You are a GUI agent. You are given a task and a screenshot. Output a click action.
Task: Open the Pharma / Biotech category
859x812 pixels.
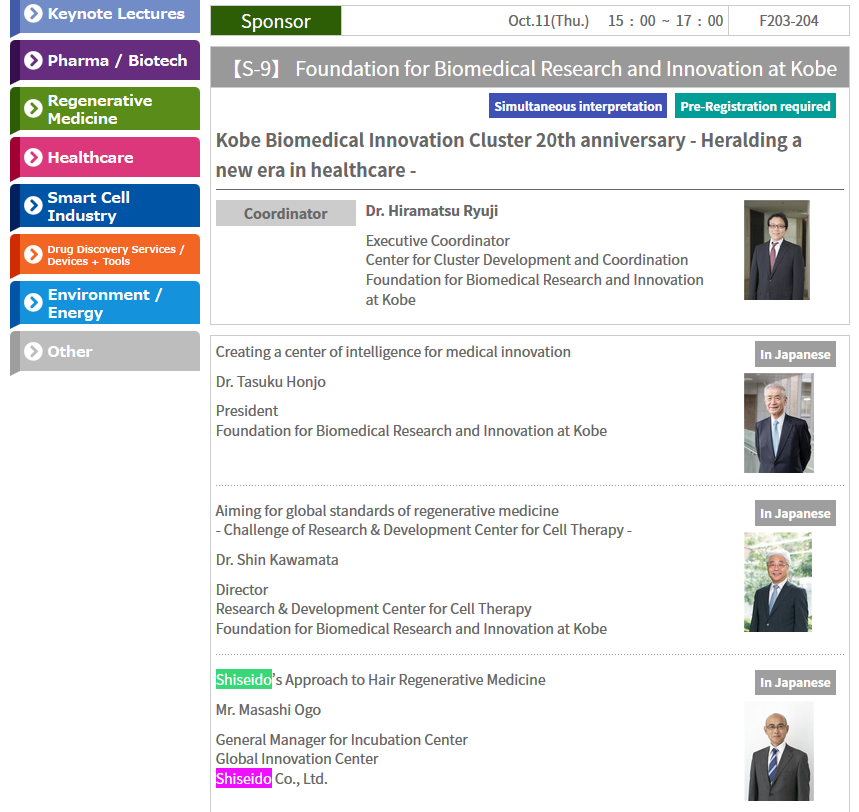point(117,61)
